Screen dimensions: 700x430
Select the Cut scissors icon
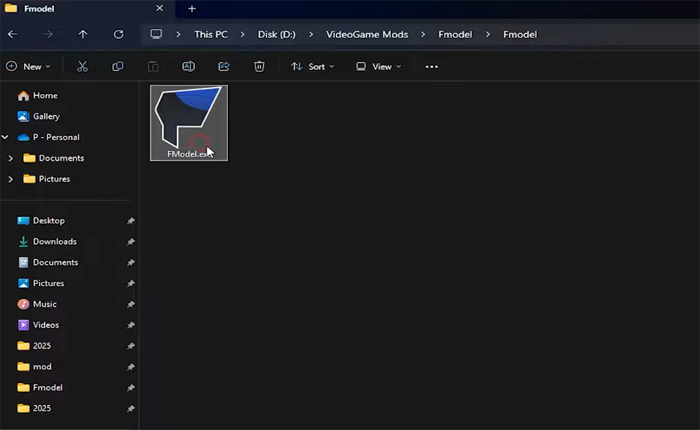click(82, 67)
